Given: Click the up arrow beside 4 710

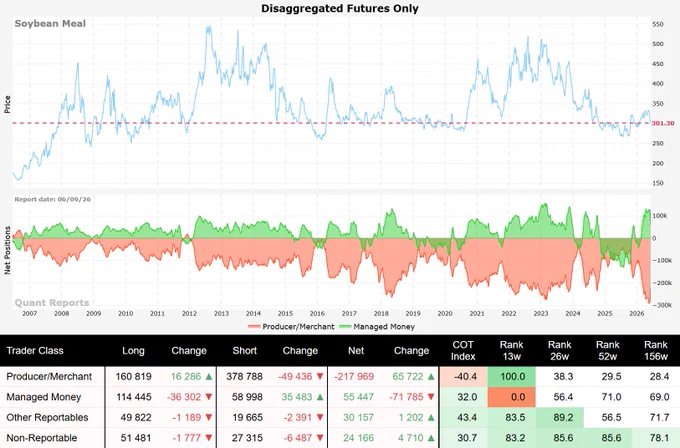Looking at the screenshot, I should (431, 438).
